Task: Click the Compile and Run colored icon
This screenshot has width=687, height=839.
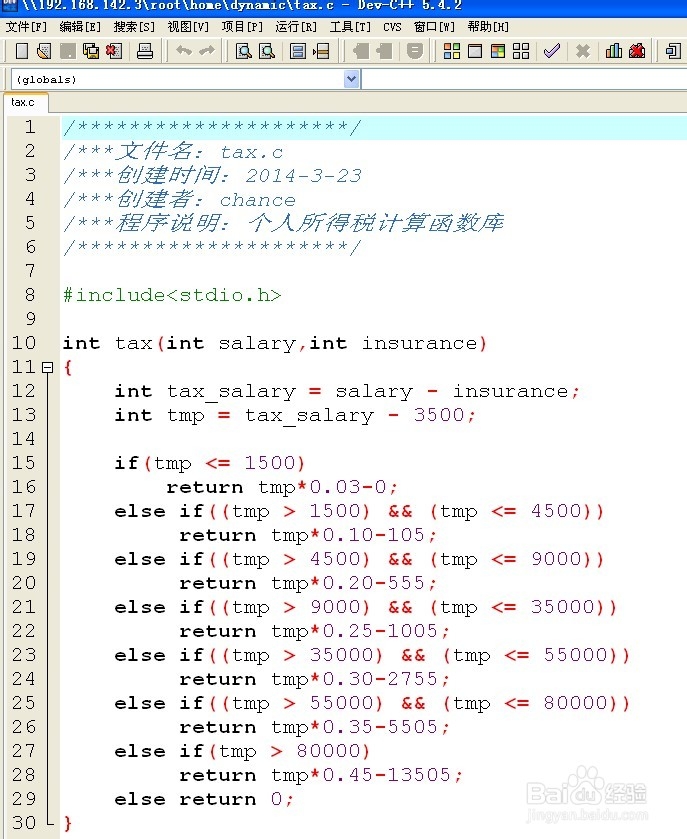Action: [498, 51]
